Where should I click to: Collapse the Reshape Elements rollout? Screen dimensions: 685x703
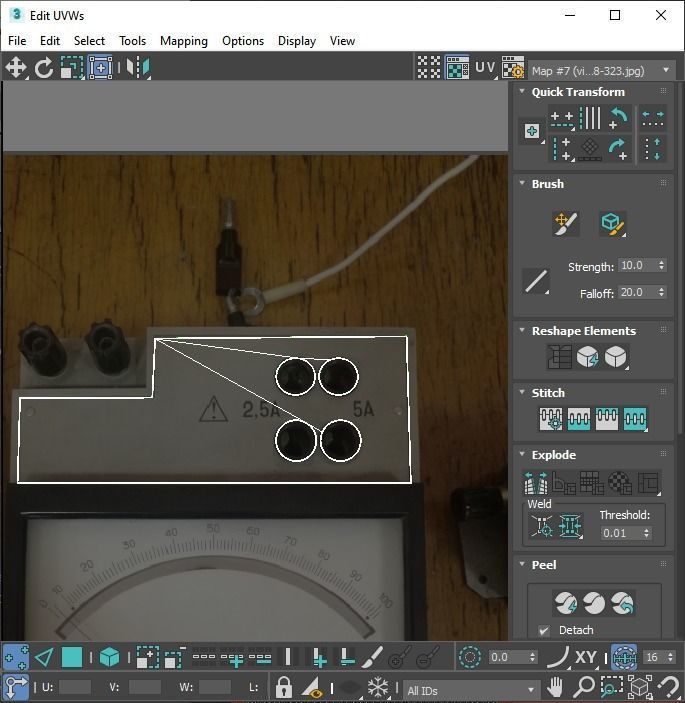(x=522, y=330)
